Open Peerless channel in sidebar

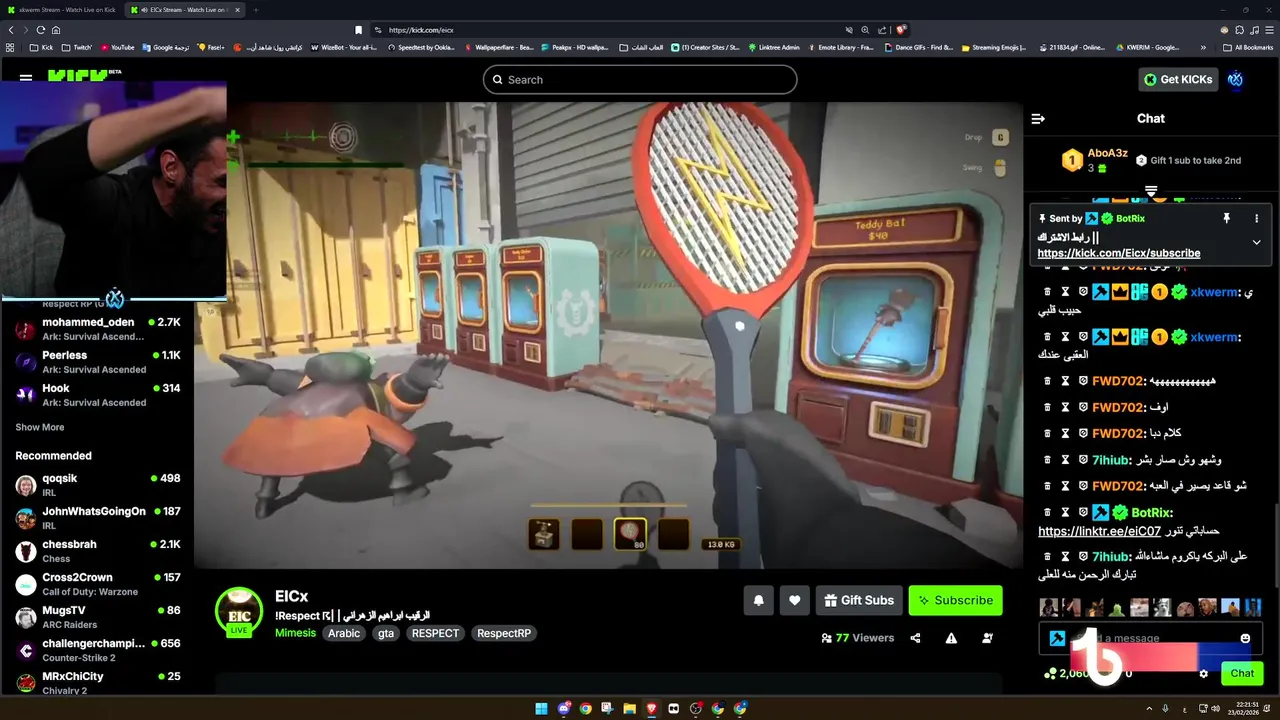[x=97, y=362]
